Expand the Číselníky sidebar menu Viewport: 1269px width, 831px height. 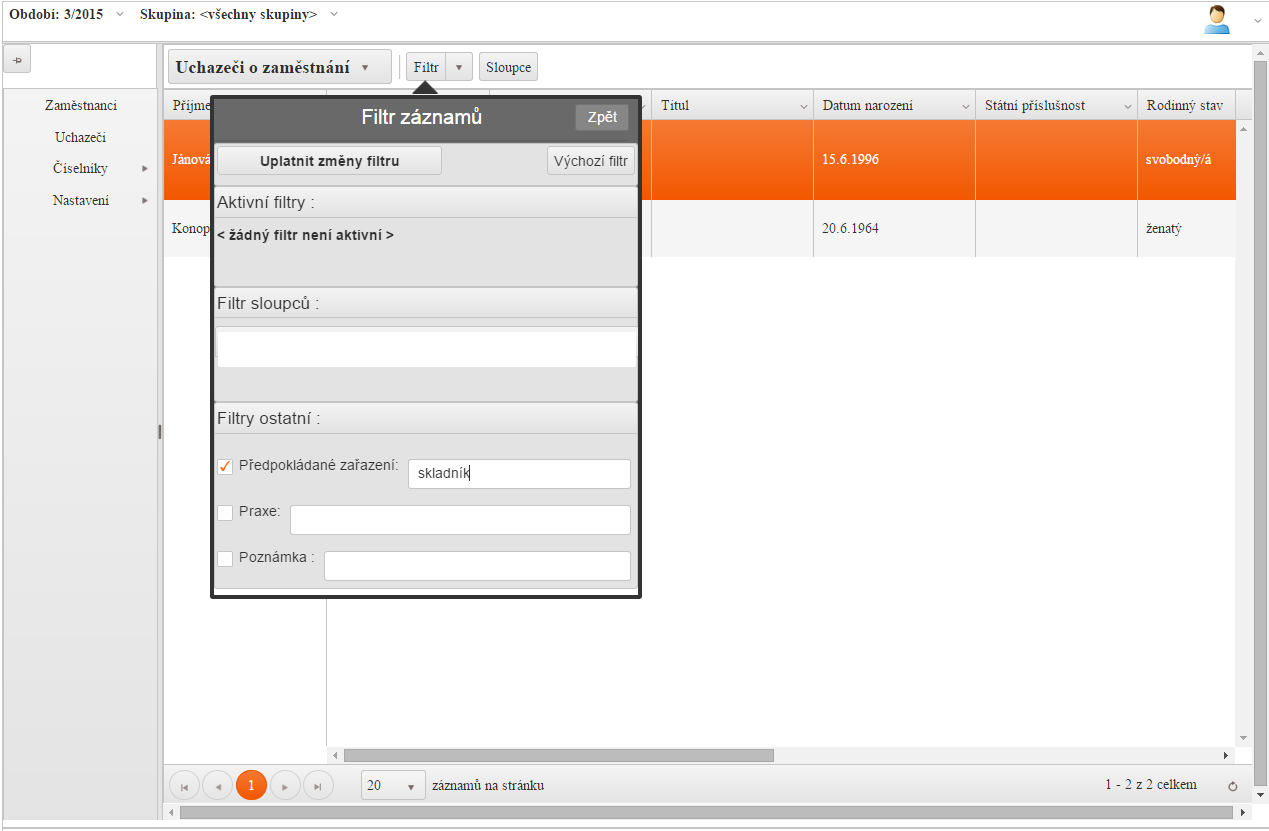click(81, 169)
